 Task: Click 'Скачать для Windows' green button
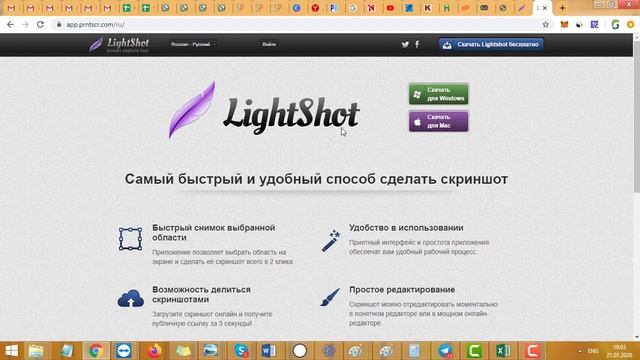[438, 94]
